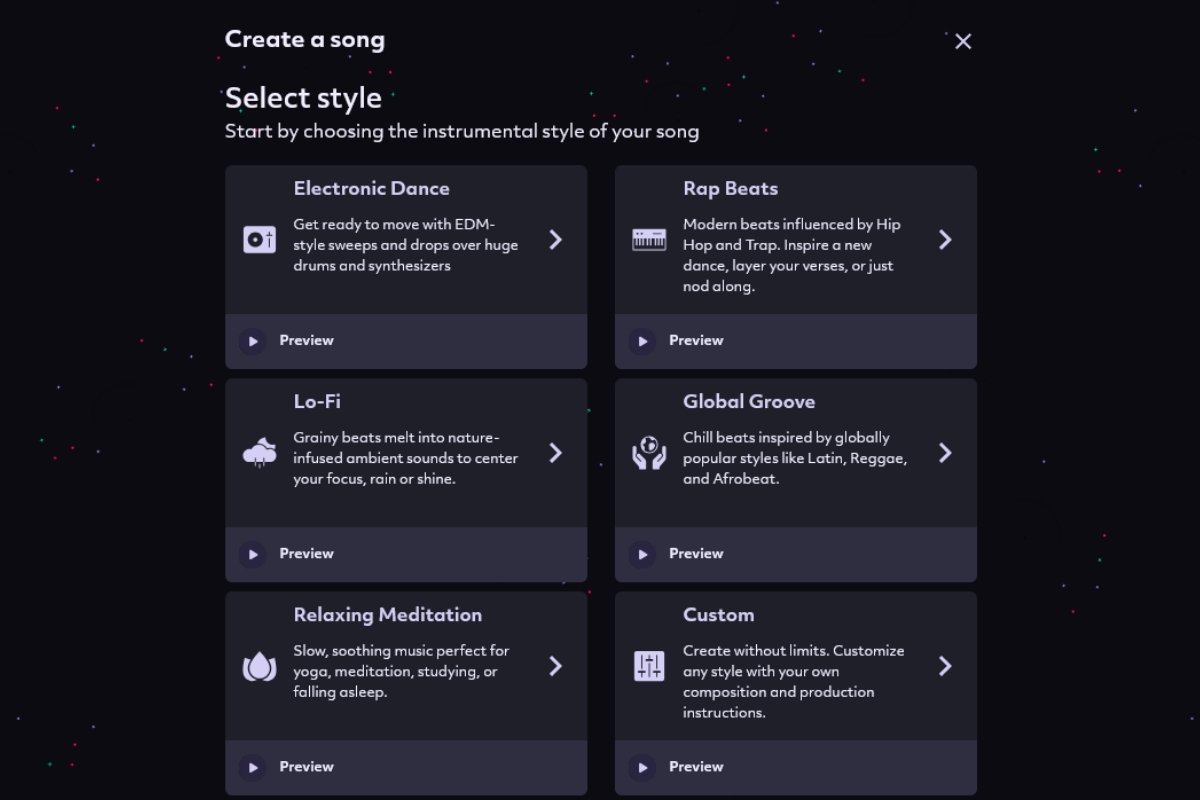Click the Global Groove hands-globe icon

(649, 453)
